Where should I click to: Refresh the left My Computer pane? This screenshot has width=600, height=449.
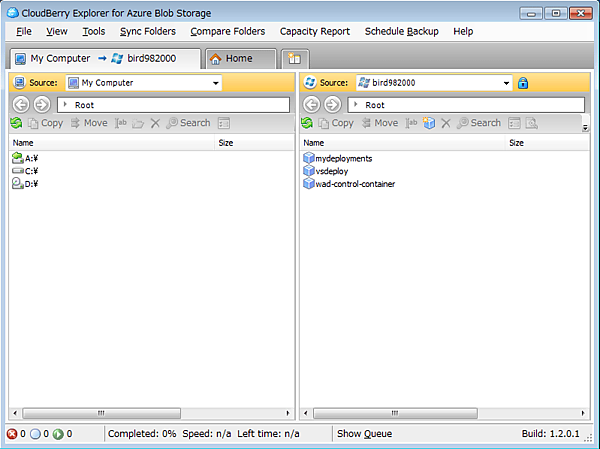[x=16, y=123]
